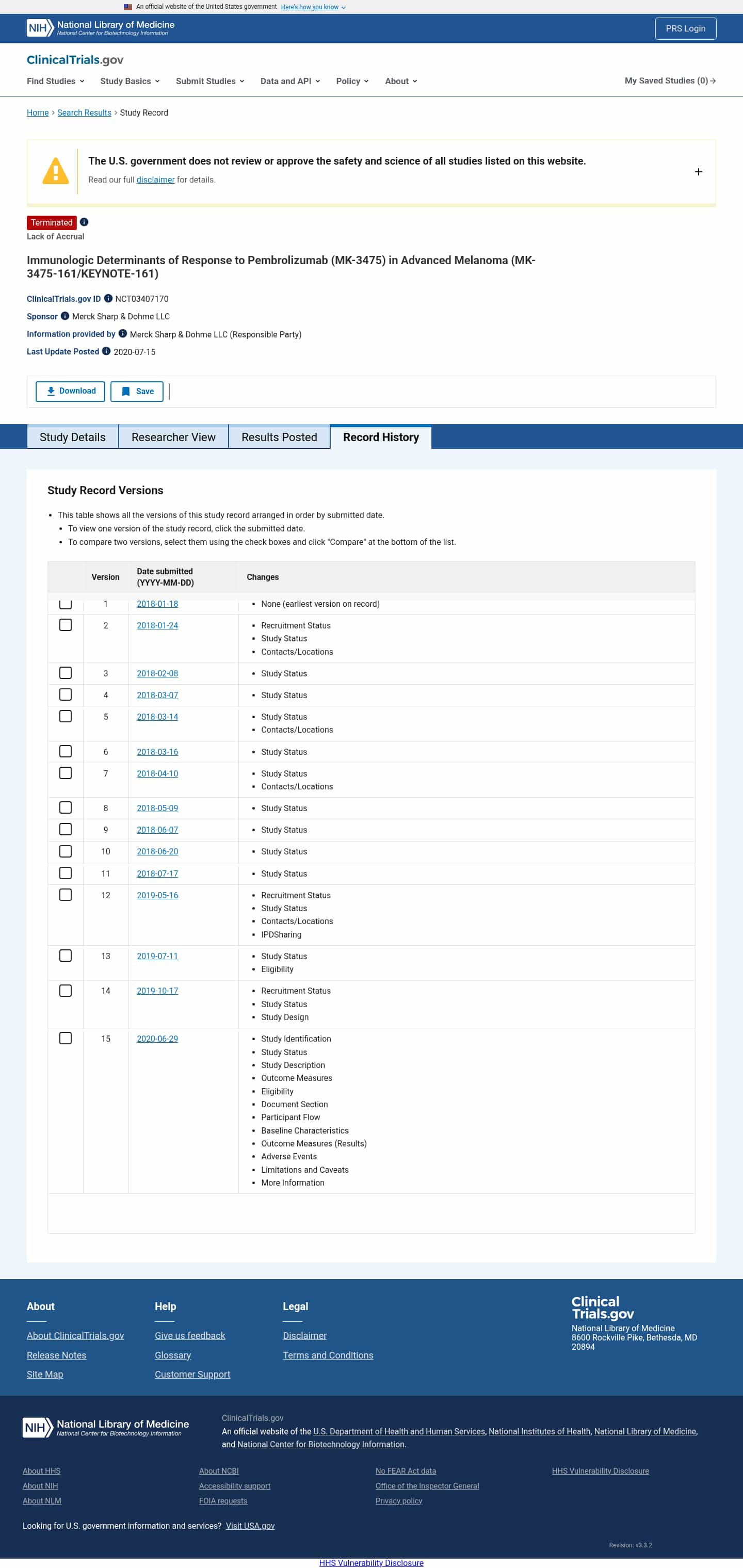Select the checkbox for version 3
This screenshot has height=1568, width=743.
66,673
